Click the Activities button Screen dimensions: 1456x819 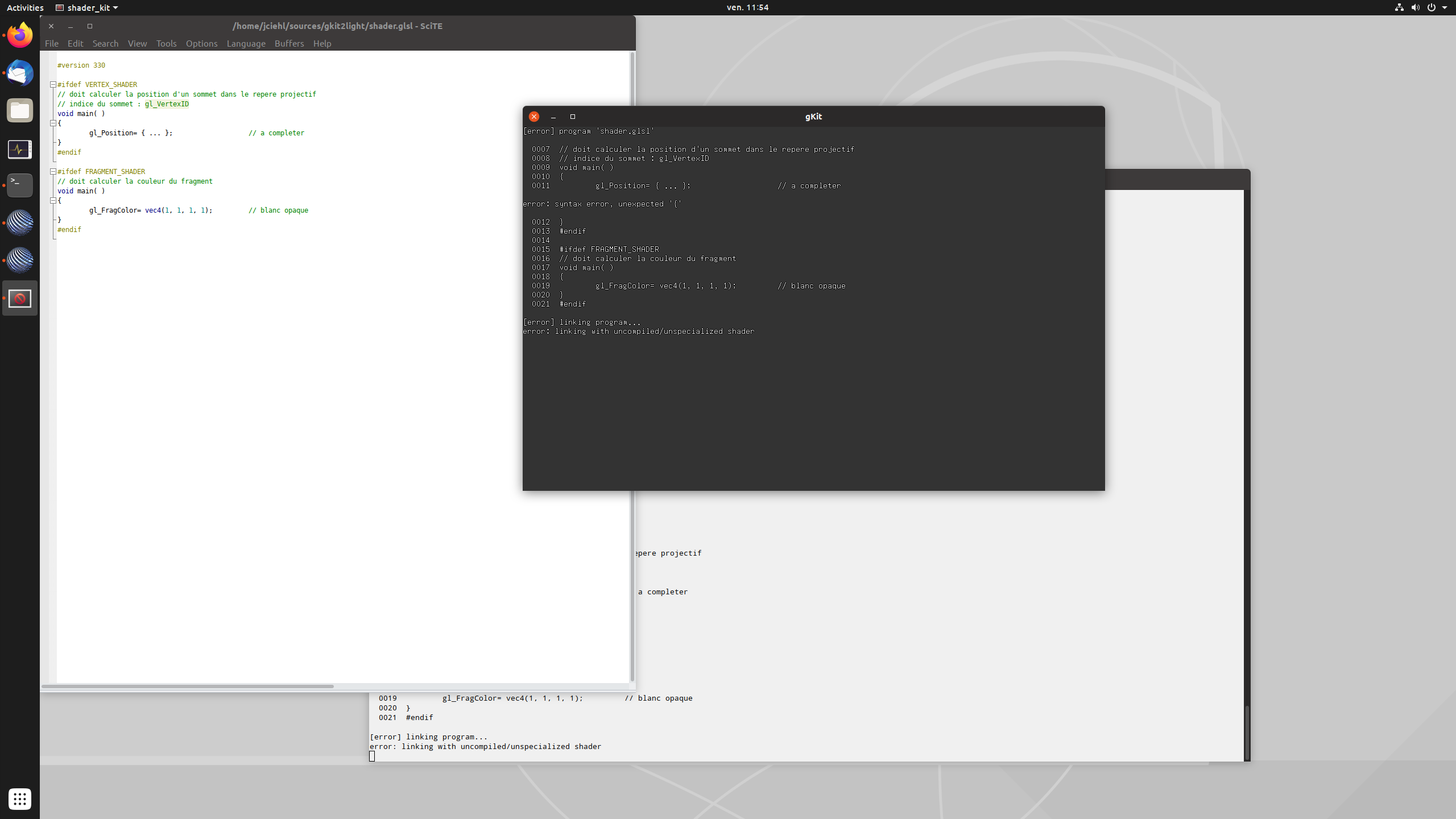click(x=25, y=7)
